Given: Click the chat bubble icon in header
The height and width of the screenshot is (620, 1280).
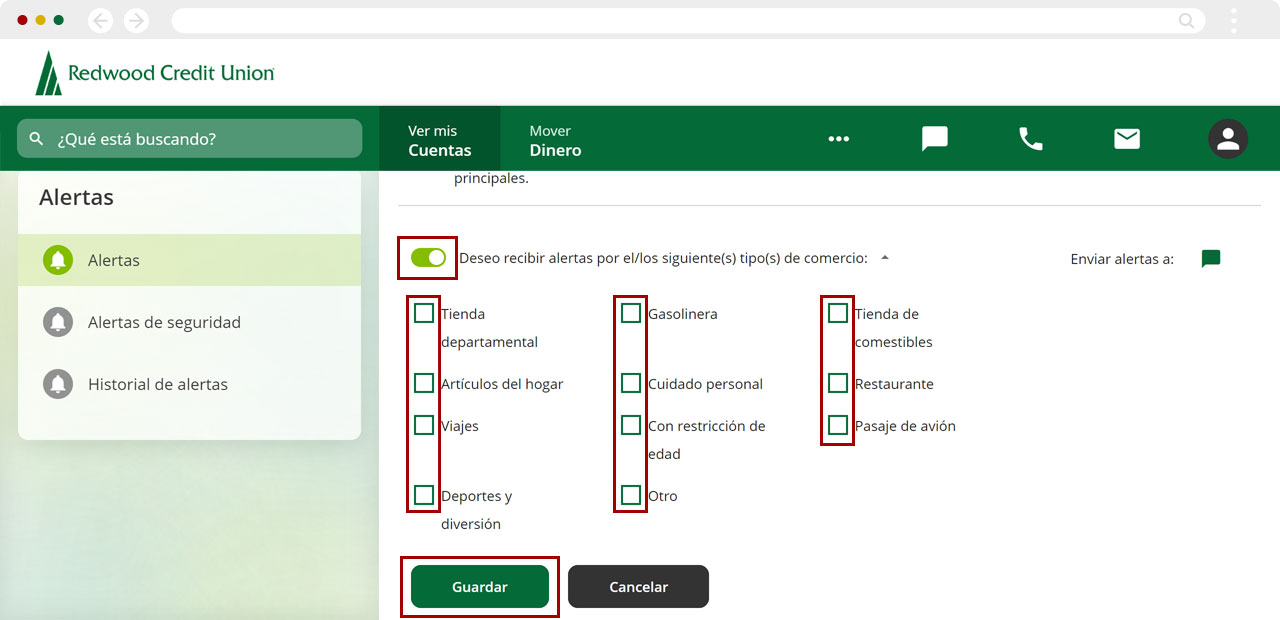Looking at the screenshot, I should tap(934, 139).
